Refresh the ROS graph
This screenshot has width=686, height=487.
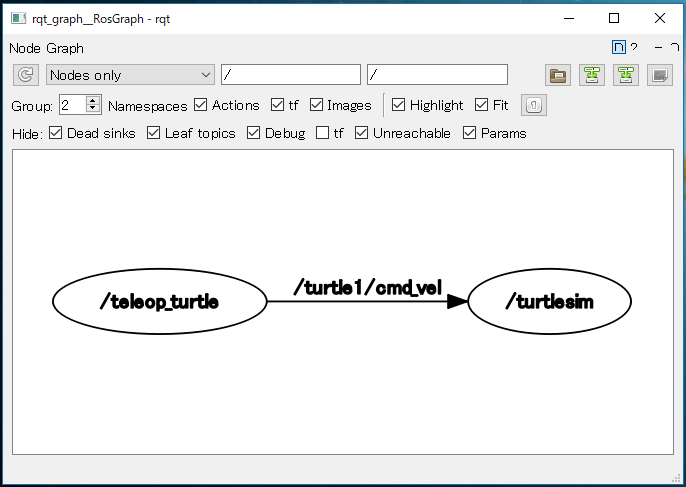click(x=26, y=75)
